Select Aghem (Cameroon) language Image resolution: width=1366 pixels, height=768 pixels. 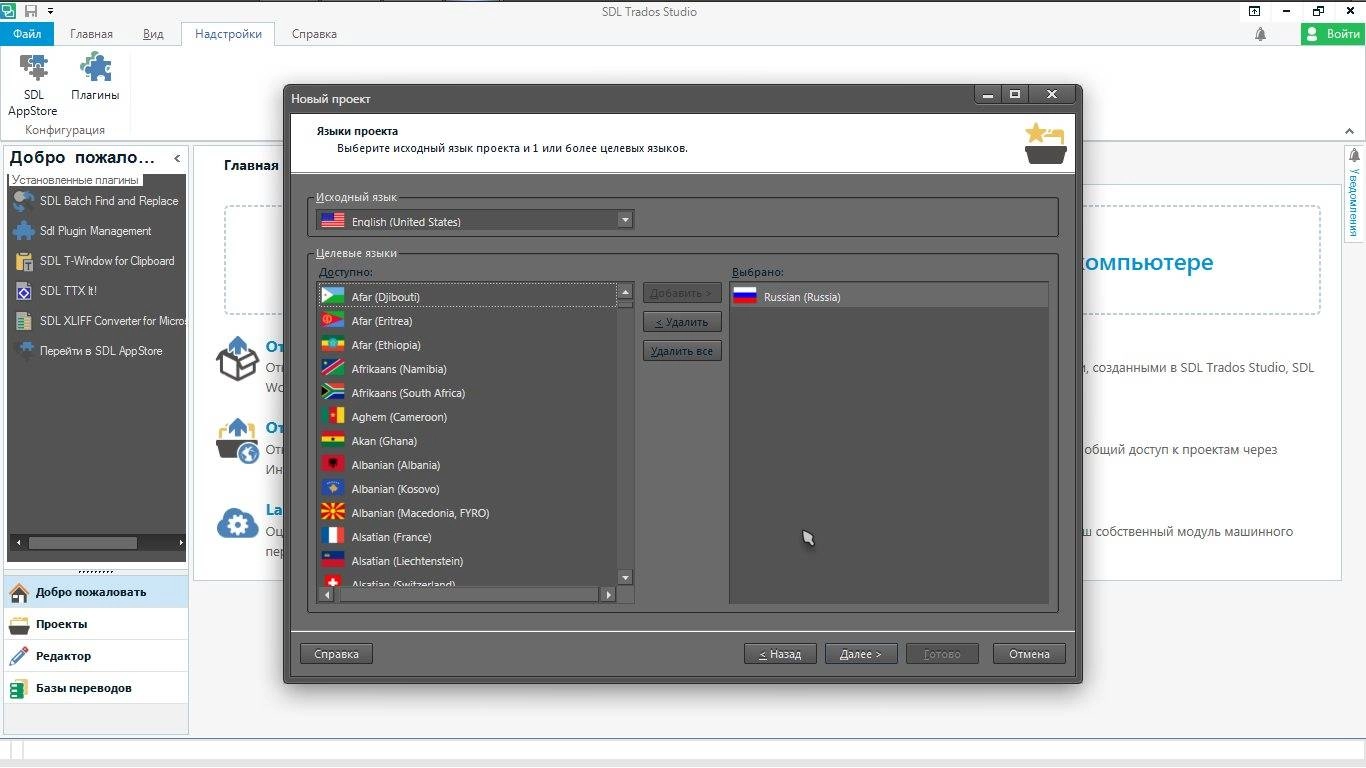[468, 417]
